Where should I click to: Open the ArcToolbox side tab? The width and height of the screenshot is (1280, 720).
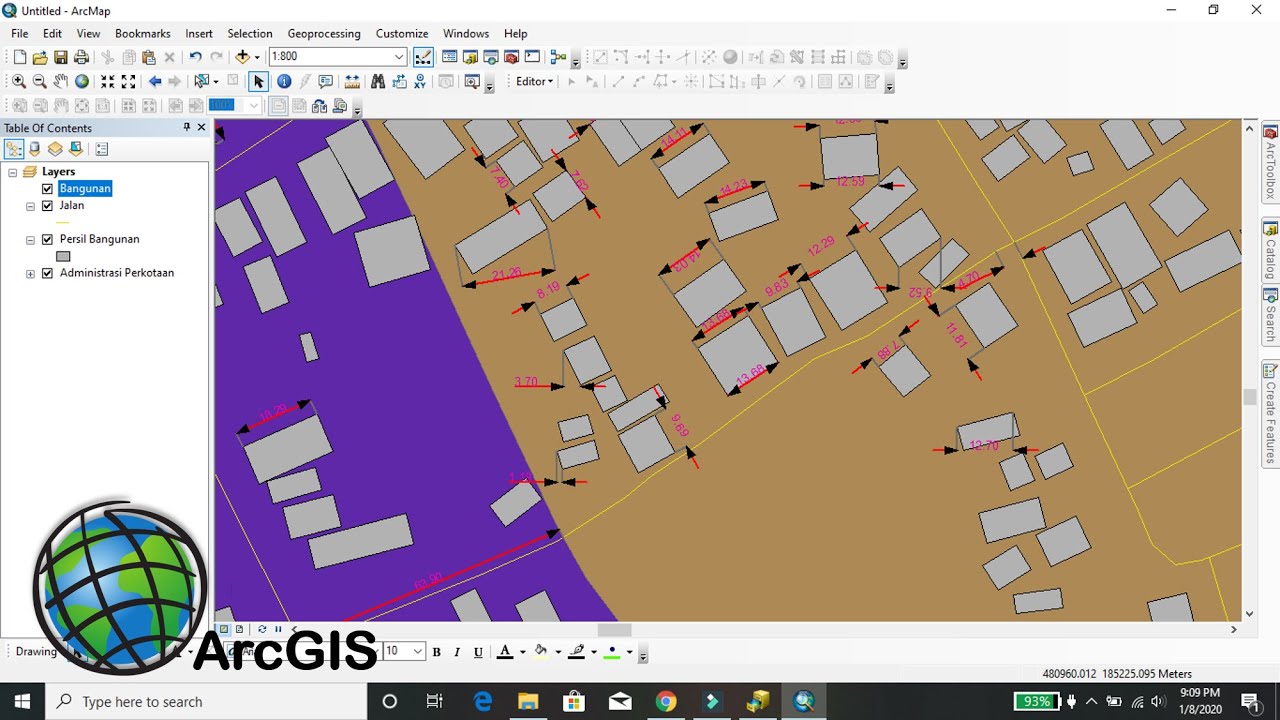[x=1271, y=163]
